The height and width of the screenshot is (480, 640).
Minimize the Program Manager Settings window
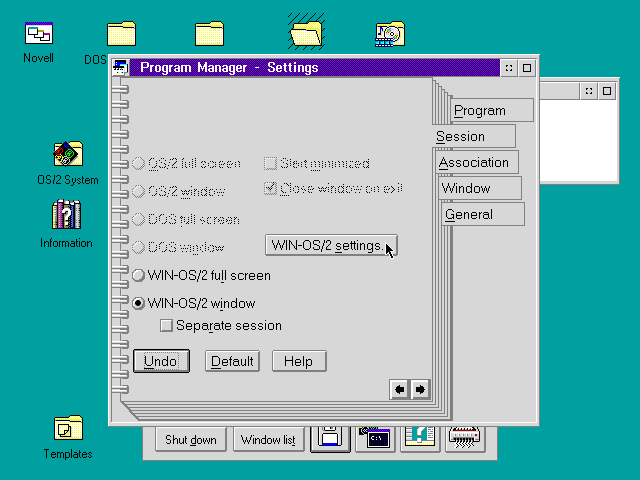tap(509, 68)
